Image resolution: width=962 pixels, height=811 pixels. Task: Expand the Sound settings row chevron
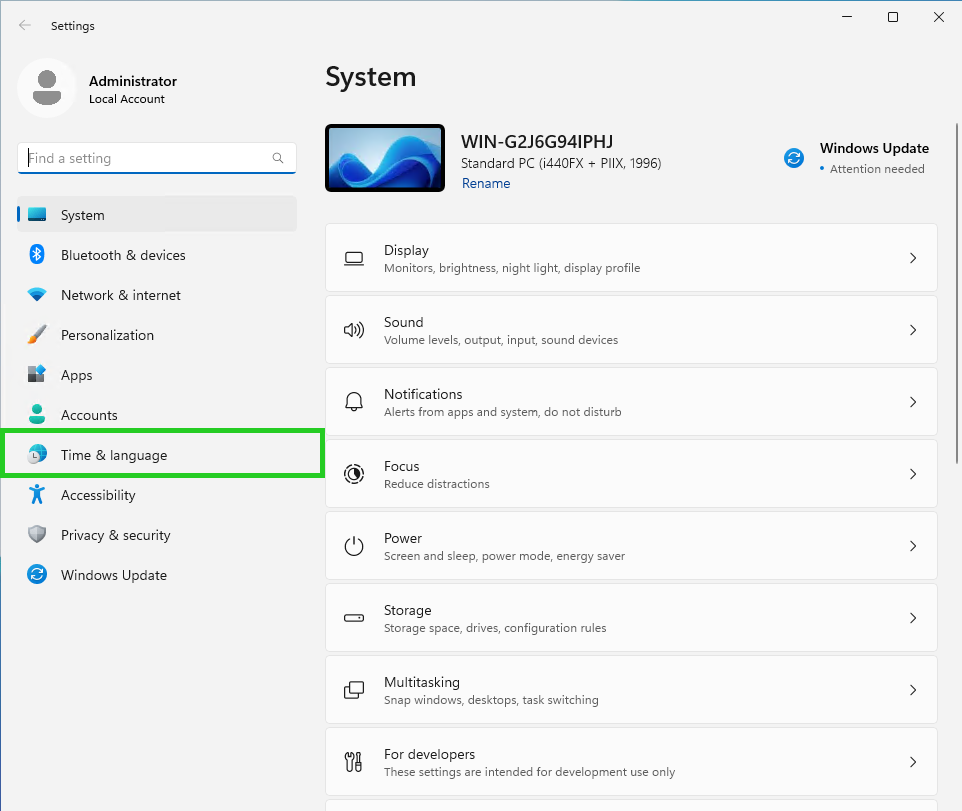pos(912,329)
